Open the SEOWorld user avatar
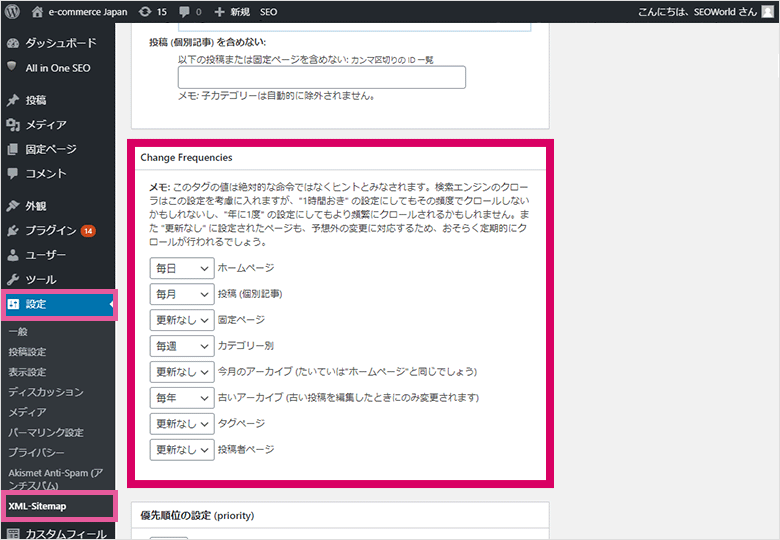The image size is (780, 540). 768,11
